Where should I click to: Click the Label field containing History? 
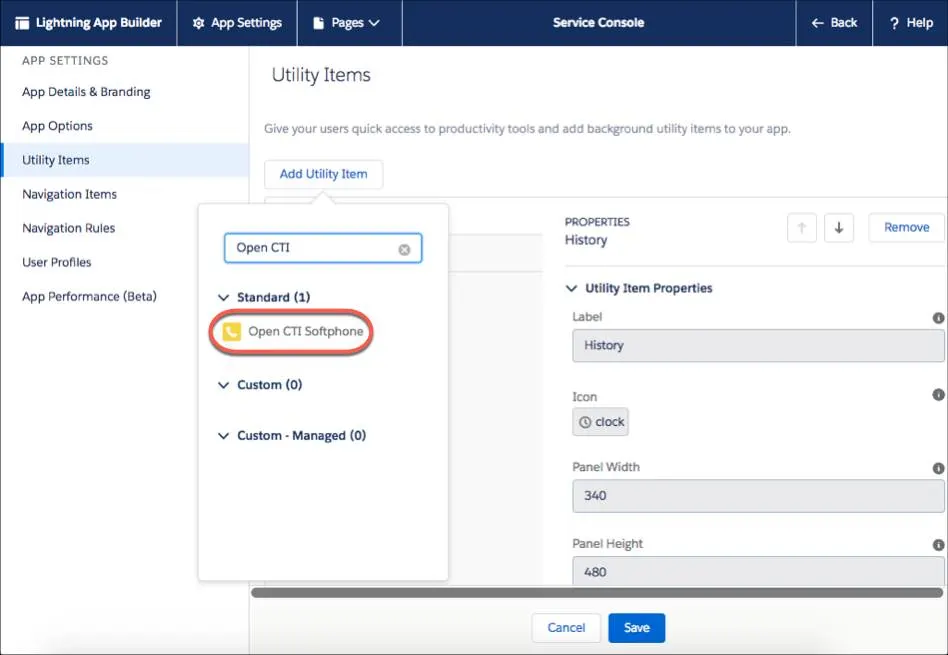pos(758,345)
